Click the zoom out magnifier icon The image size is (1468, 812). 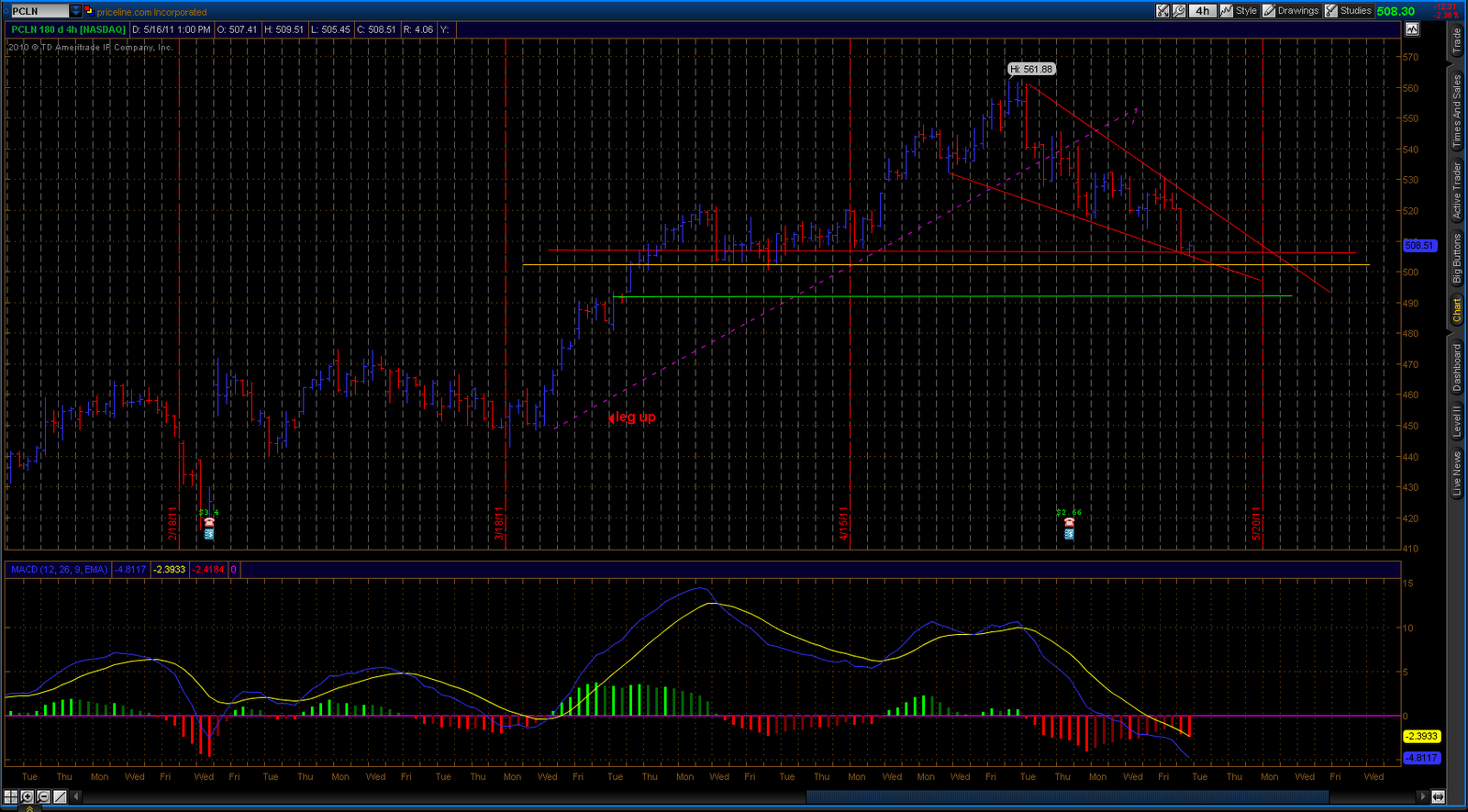click(x=44, y=796)
